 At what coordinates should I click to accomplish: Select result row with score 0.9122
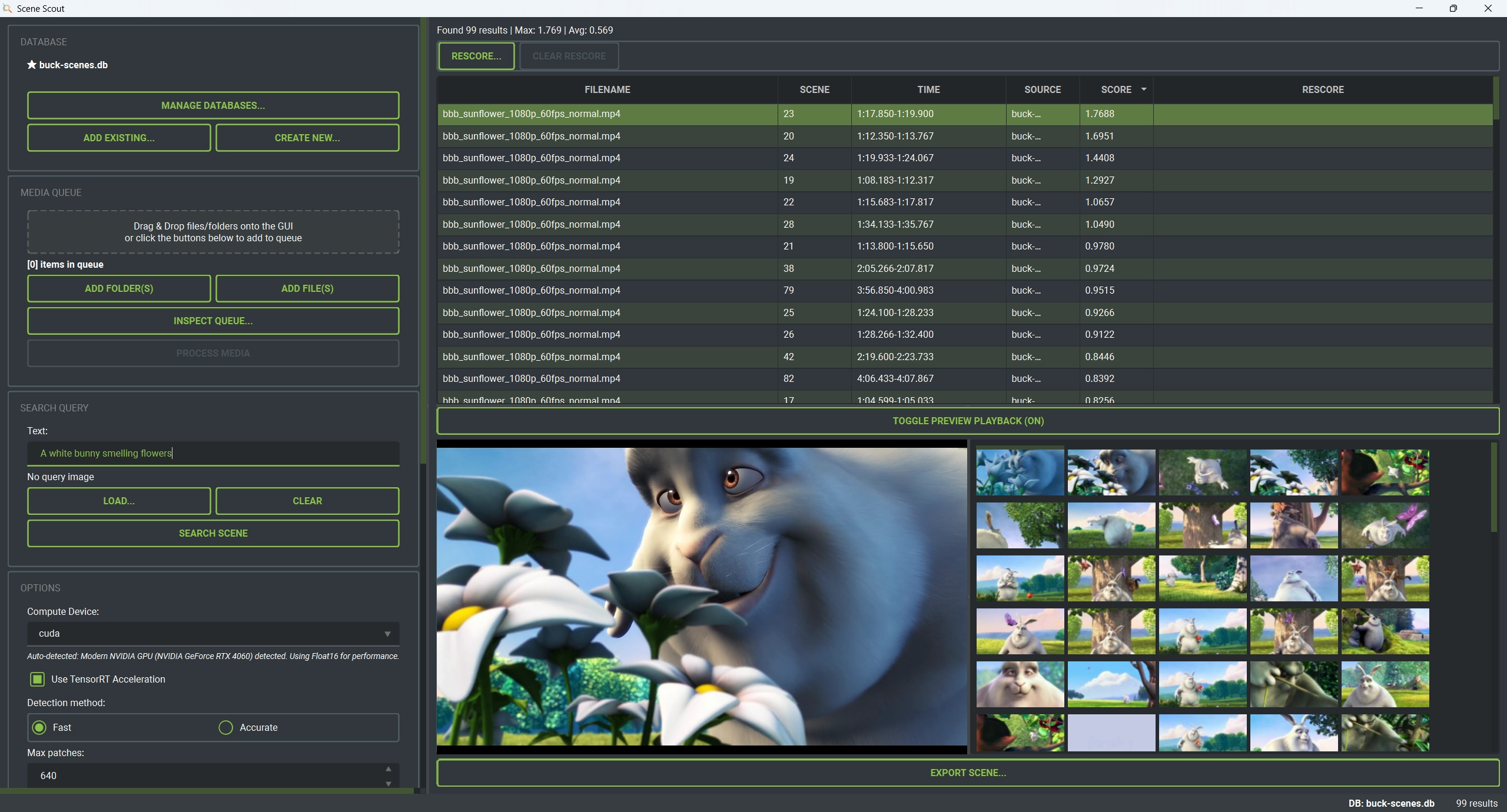(x=965, y=334)
